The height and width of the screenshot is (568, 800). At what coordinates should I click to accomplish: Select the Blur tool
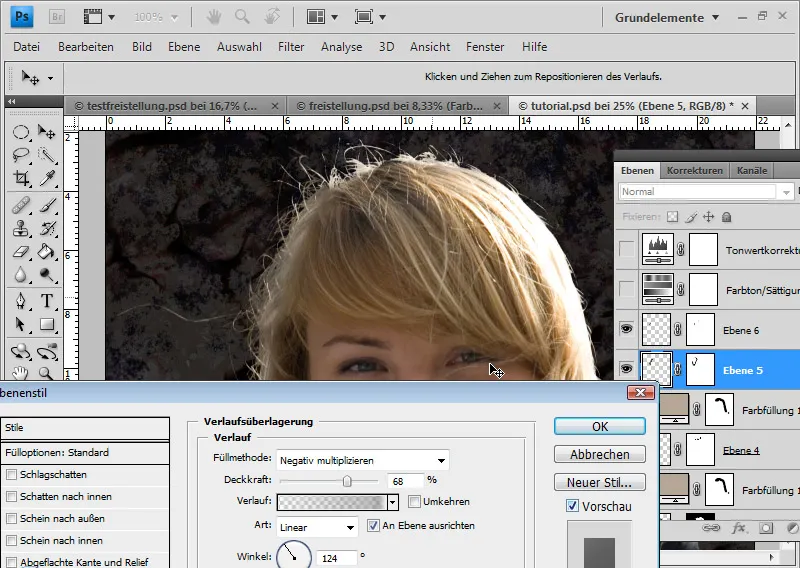[20, 275]
